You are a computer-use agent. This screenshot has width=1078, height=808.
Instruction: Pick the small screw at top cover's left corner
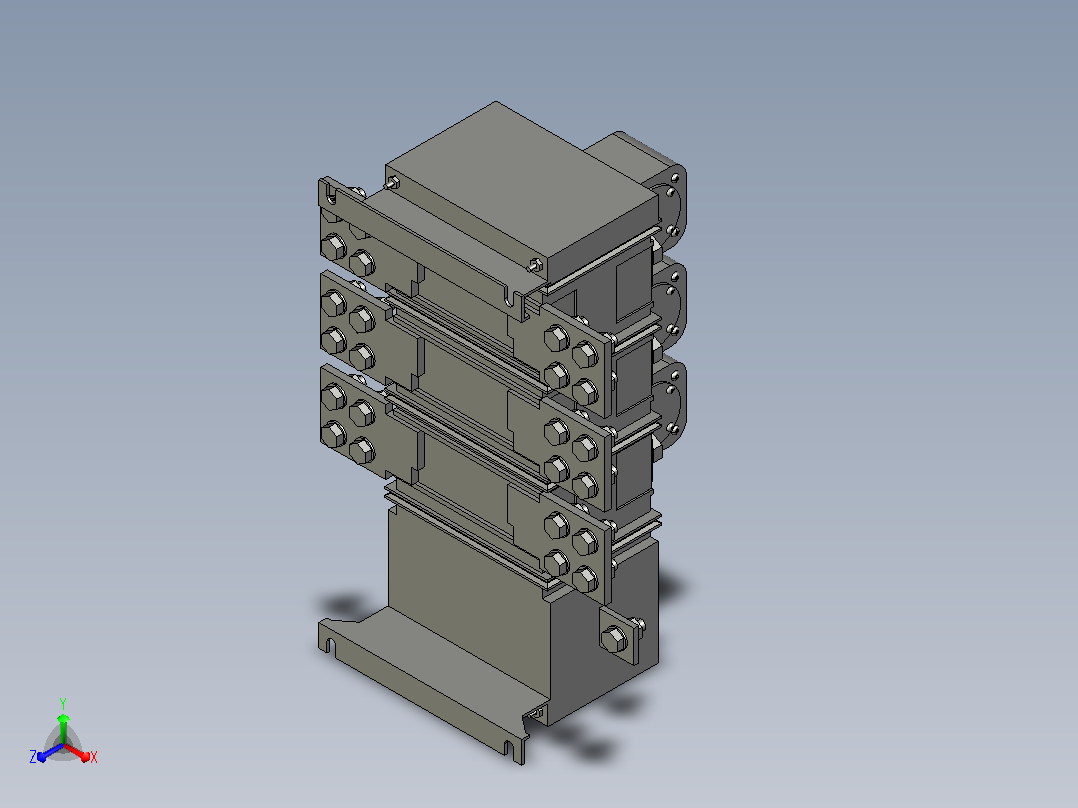pos(393,183)
